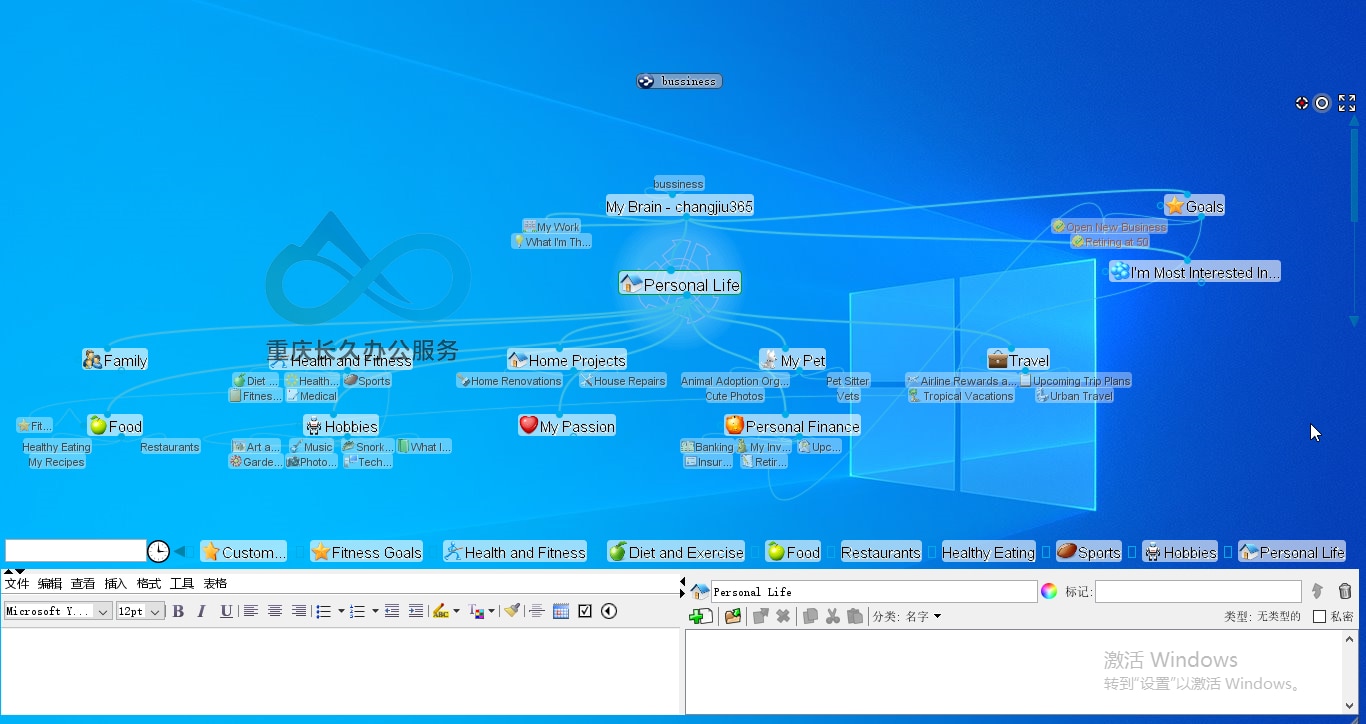The height and width of the screenshot is (724, 1366).
Task: Click the trash can delete icon
Action: tap(1345, 591)
